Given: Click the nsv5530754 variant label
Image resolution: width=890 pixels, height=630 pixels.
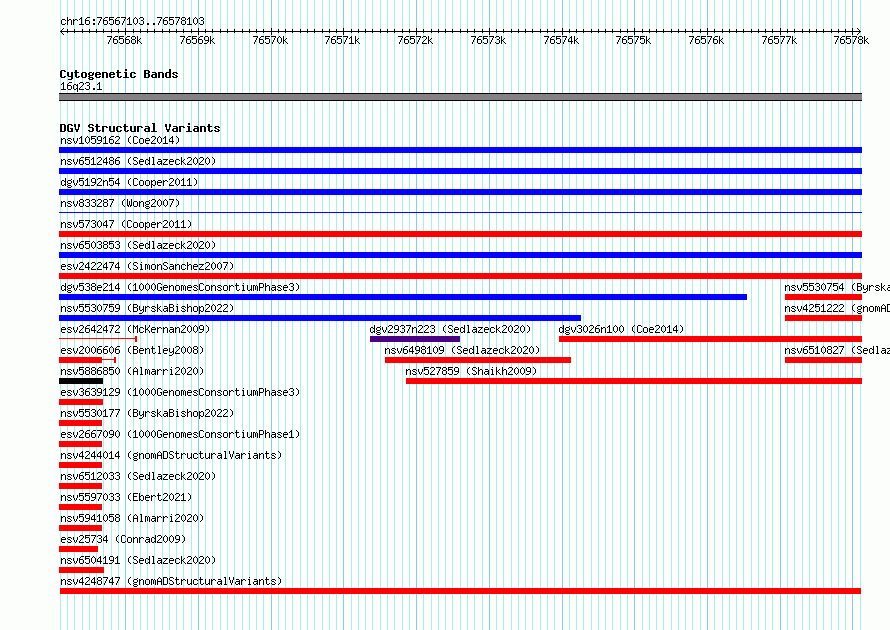Looking at the screenshot, I should [x=837, y=287].
